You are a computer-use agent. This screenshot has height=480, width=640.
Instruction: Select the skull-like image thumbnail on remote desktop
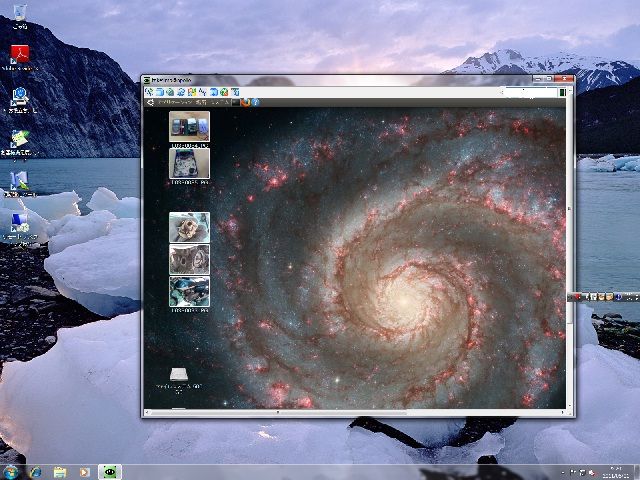point(189,227)
